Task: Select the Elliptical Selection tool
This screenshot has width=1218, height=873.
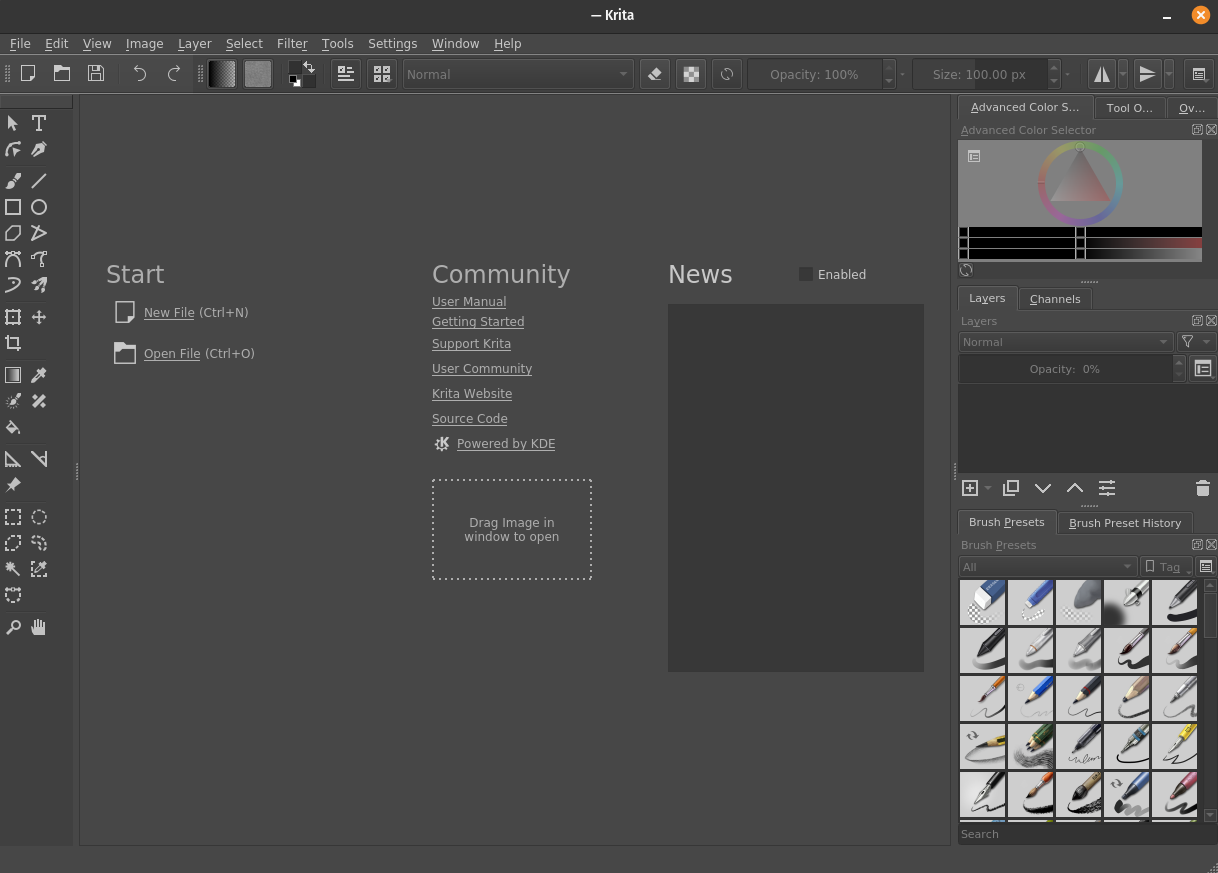Action: click(39, 517)
